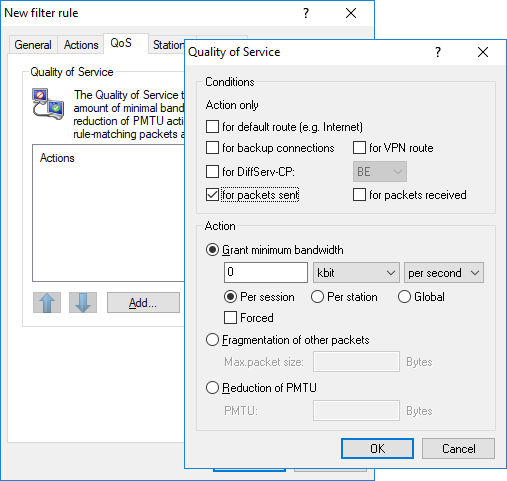Viewport: 507px width, 481px height.
Task: Click the move down arrow icon
Action: coord(83,303)
